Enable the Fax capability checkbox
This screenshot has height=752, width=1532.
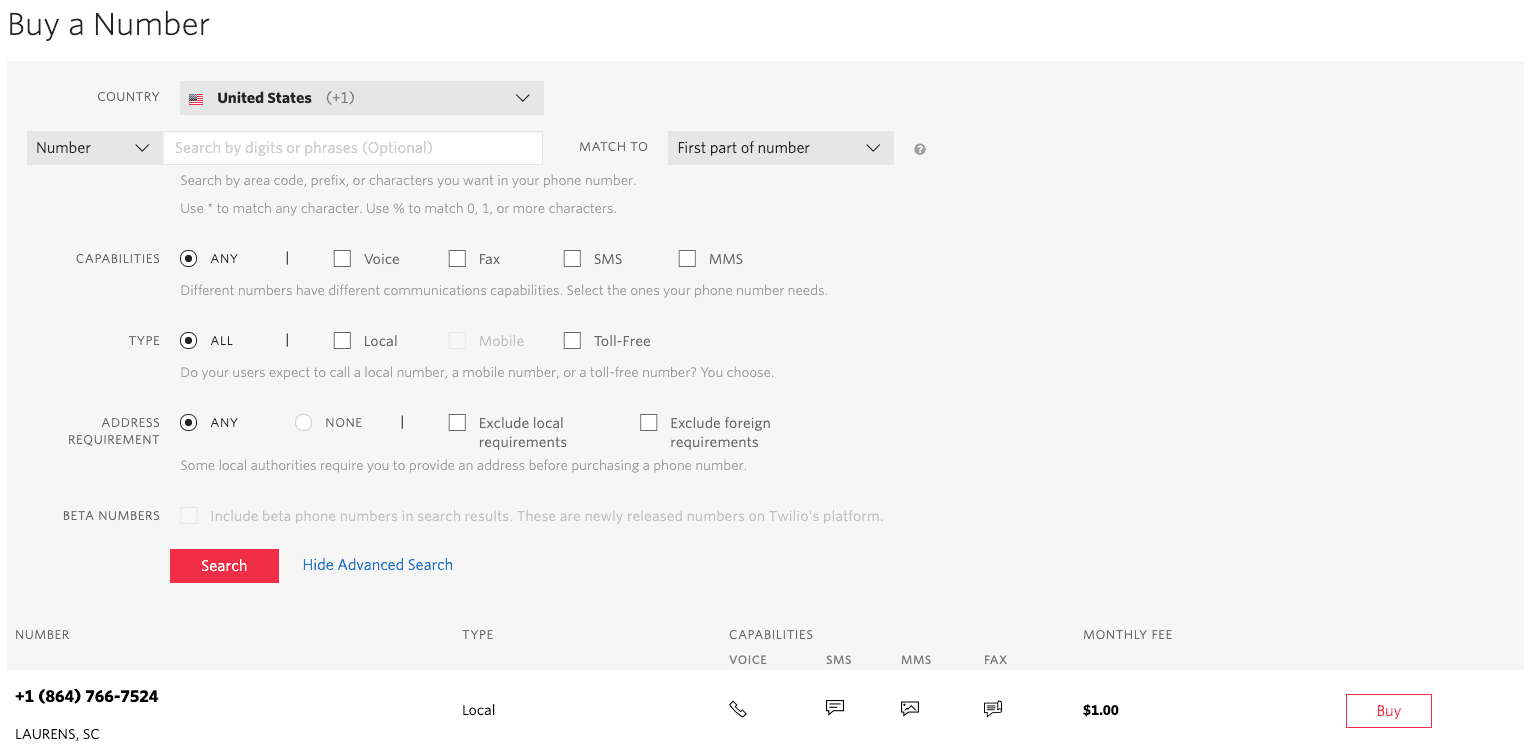(x=457, y=258)
